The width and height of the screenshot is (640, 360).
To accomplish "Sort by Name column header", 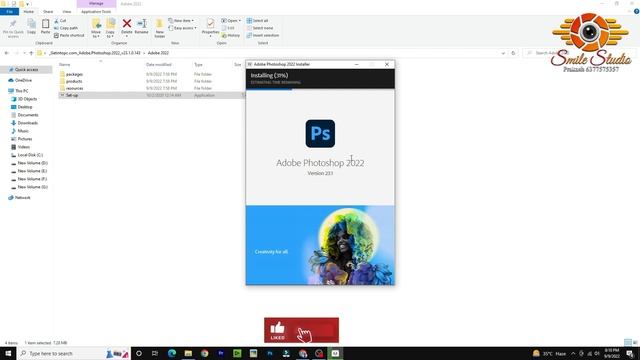I will [64, 64].
